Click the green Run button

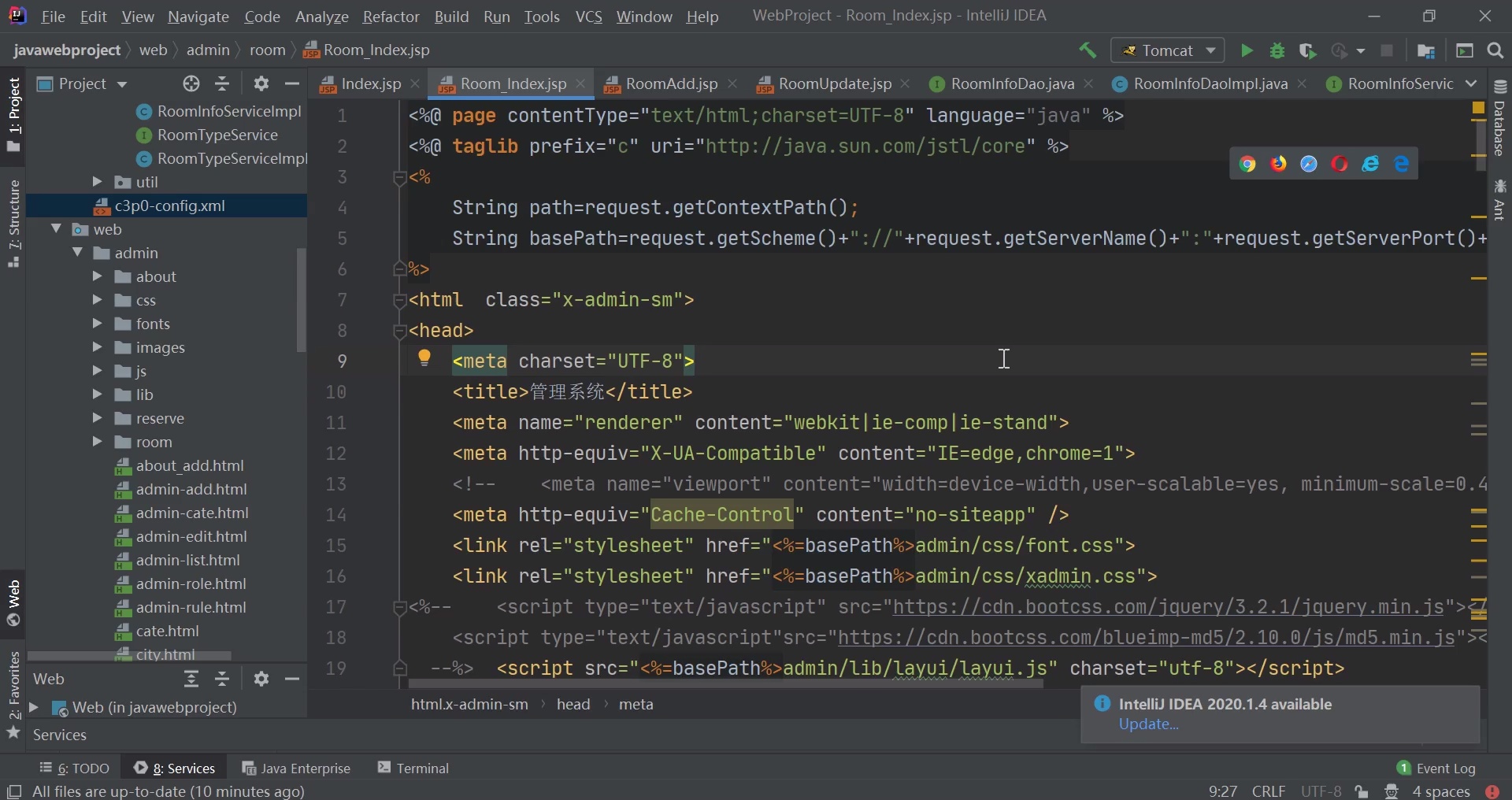(1246, 51)
